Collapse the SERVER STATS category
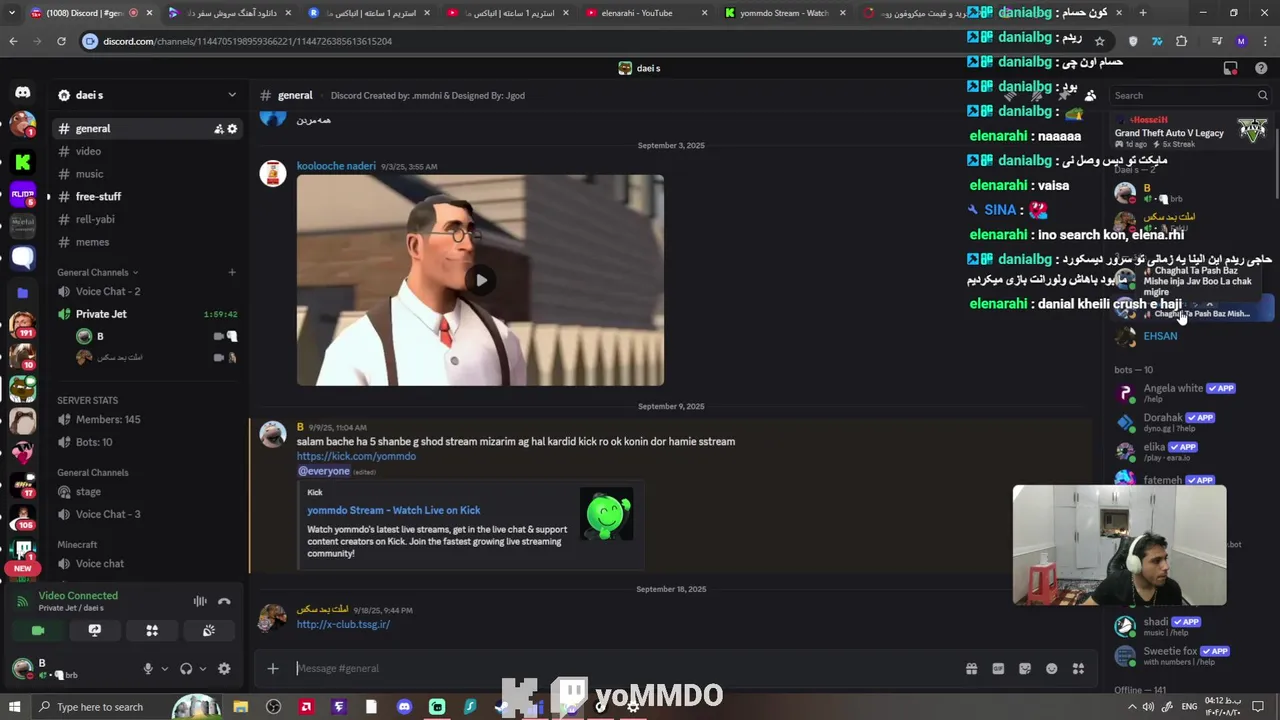Screen dimensions: 1280x720 pos(87,400)
